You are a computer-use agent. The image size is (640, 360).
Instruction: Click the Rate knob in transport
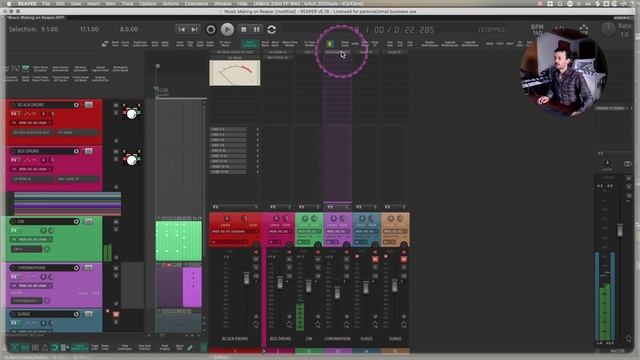pos(608,29)
